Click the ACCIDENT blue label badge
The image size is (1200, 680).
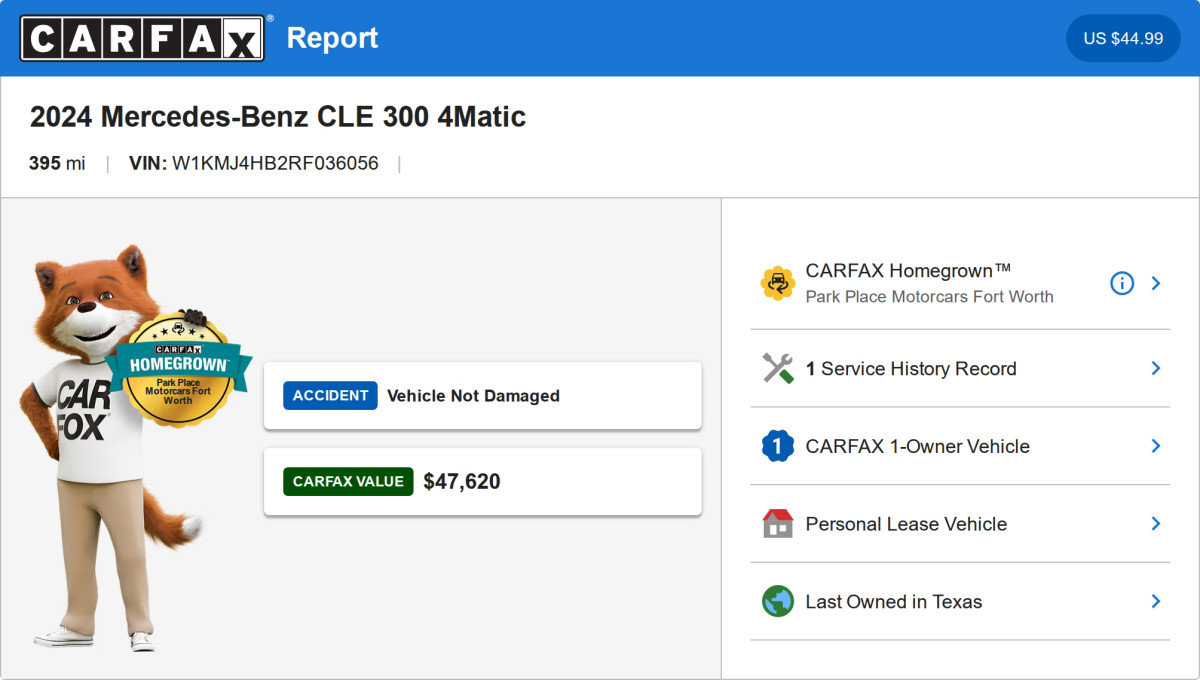pyautogui.click(x=330, y=395)
